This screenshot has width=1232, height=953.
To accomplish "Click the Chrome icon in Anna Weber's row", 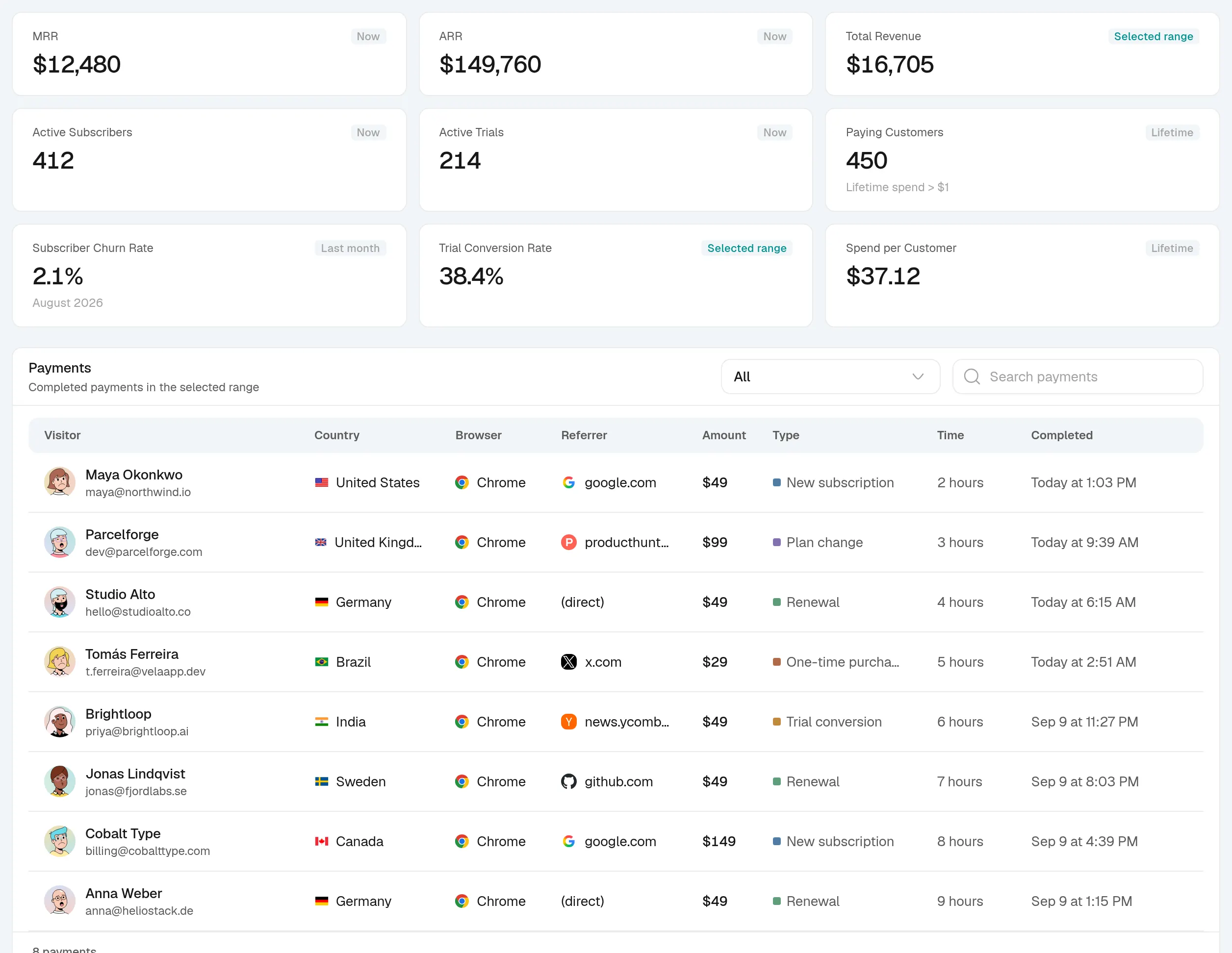I will point(462,901).
